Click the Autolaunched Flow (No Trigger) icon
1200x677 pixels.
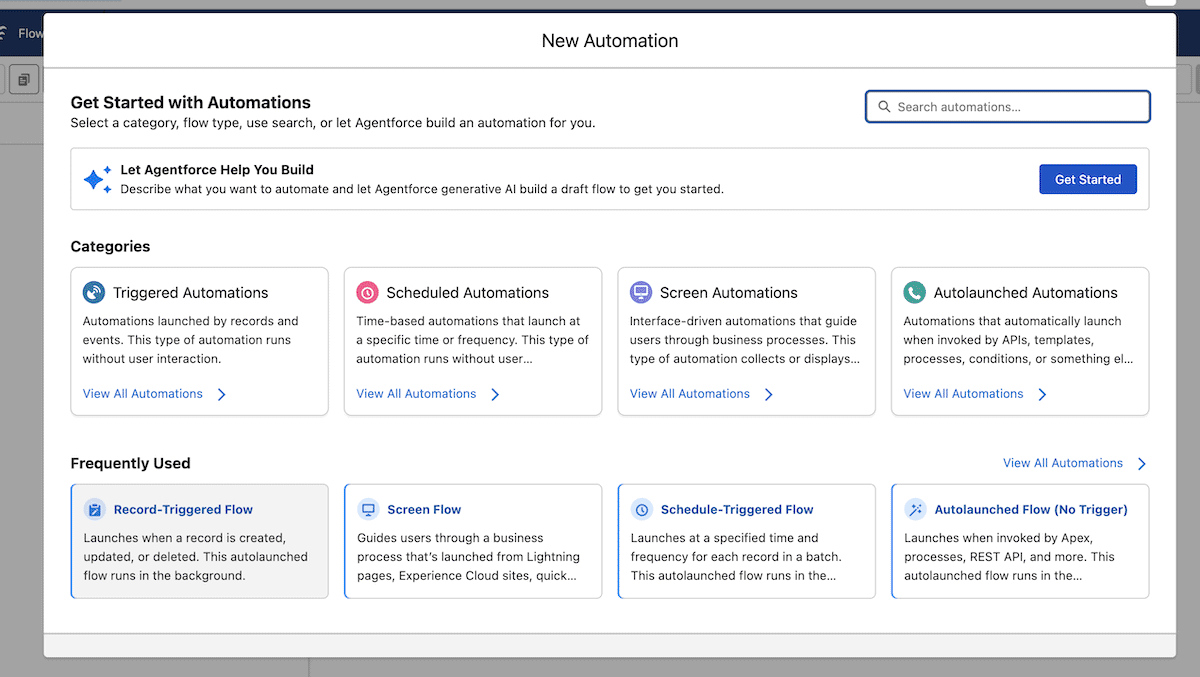pyautogui.click(x=915, y=510)
